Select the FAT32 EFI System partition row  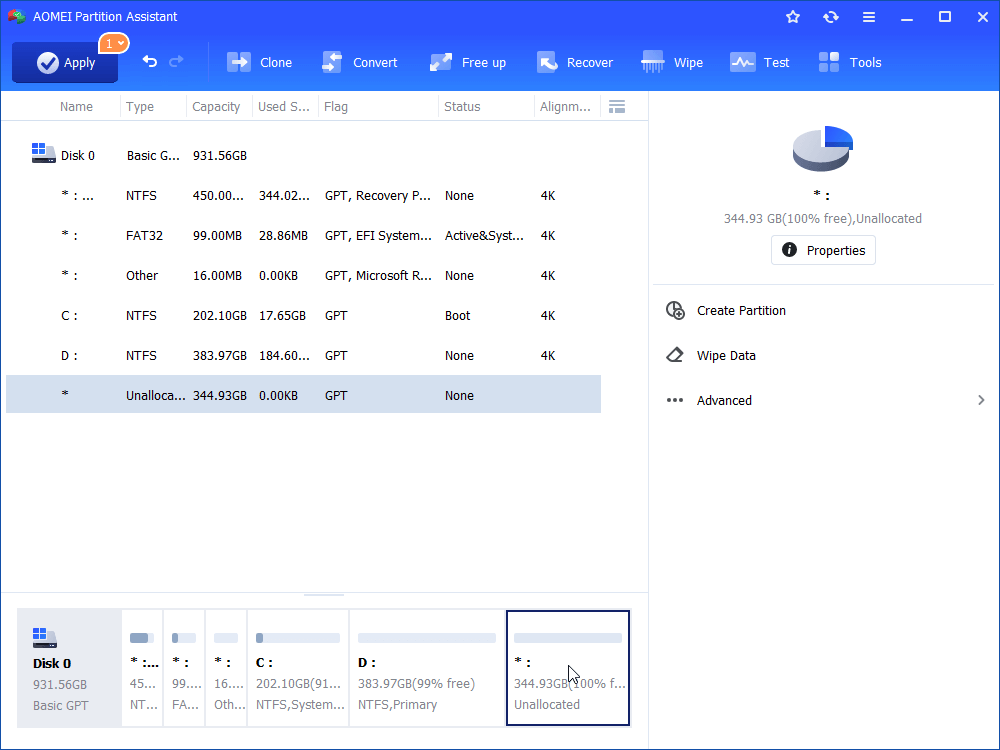(x=304, y=236)
